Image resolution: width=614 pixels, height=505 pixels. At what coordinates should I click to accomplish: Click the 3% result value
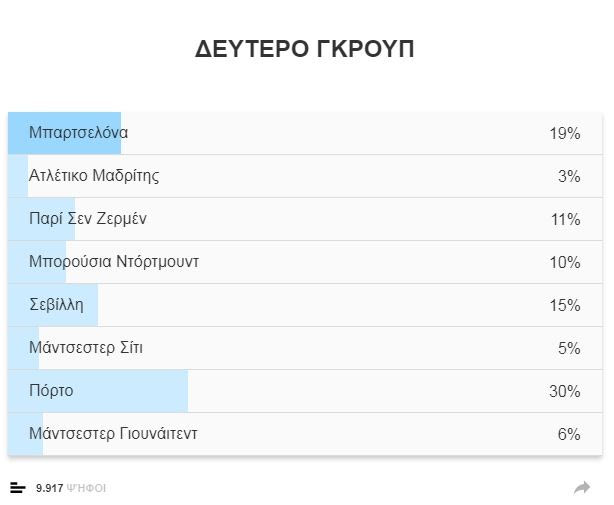[568, 177]
